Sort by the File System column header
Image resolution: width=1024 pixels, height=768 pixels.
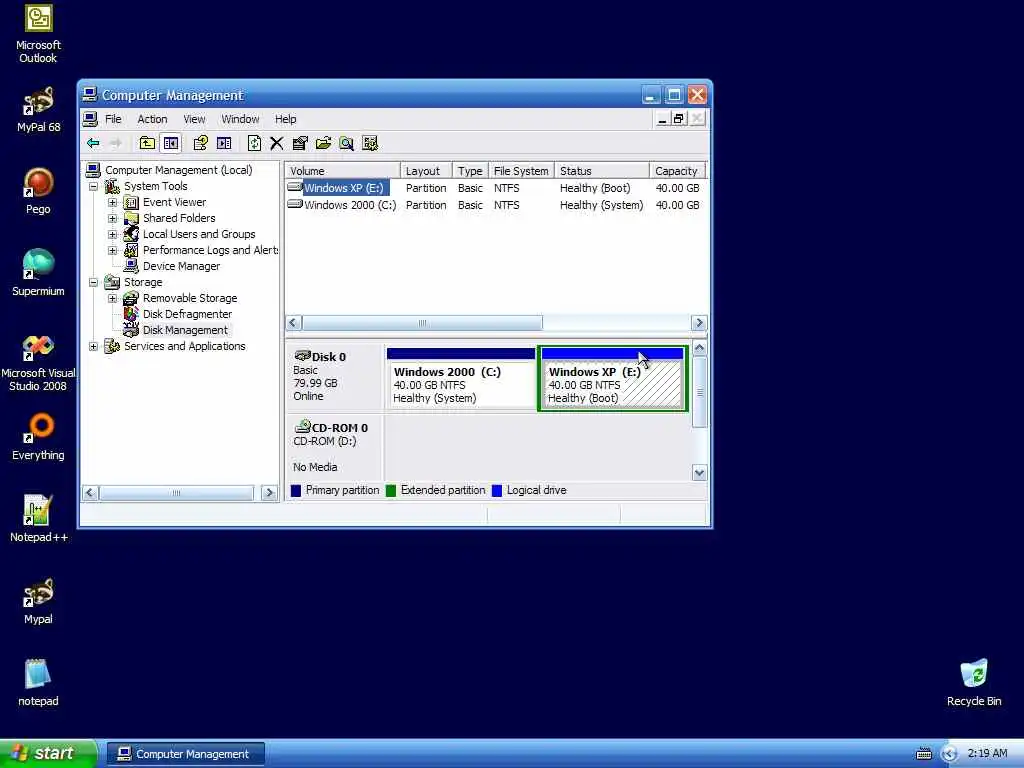click(521, 171)
